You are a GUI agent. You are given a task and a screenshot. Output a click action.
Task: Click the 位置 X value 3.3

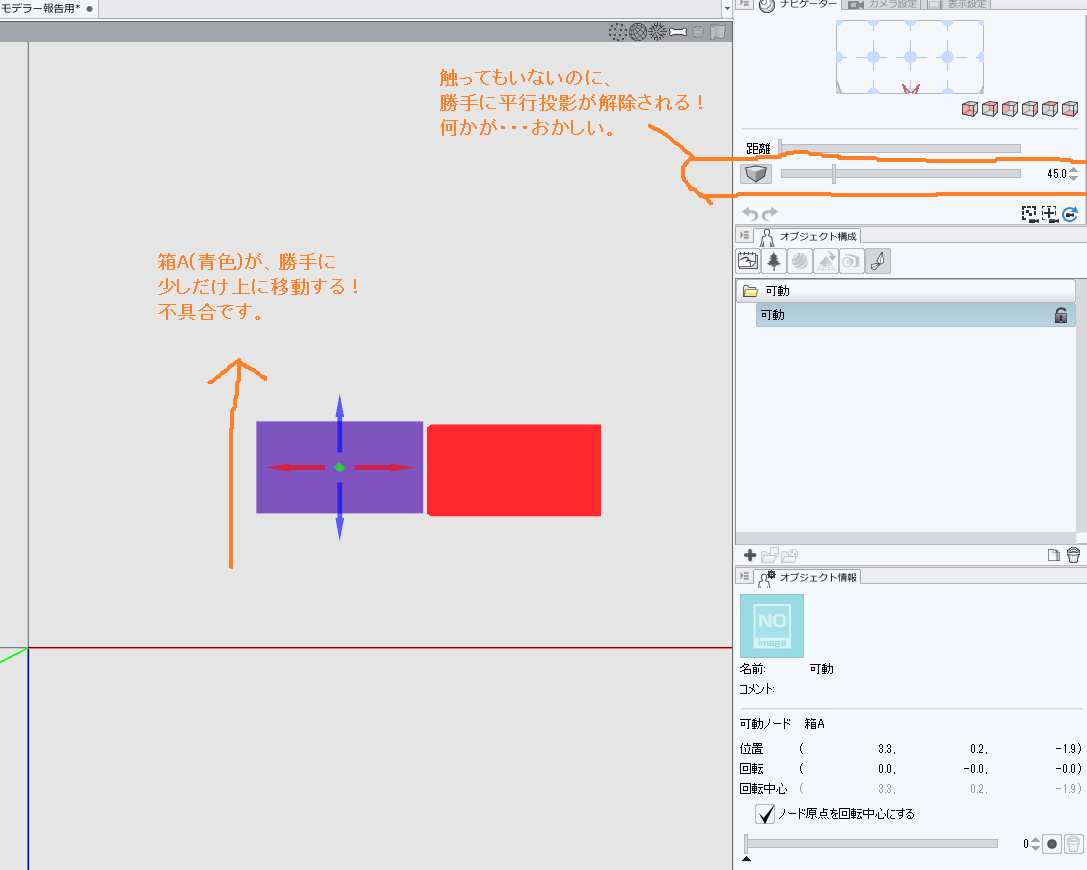click(x=887, y=749)
